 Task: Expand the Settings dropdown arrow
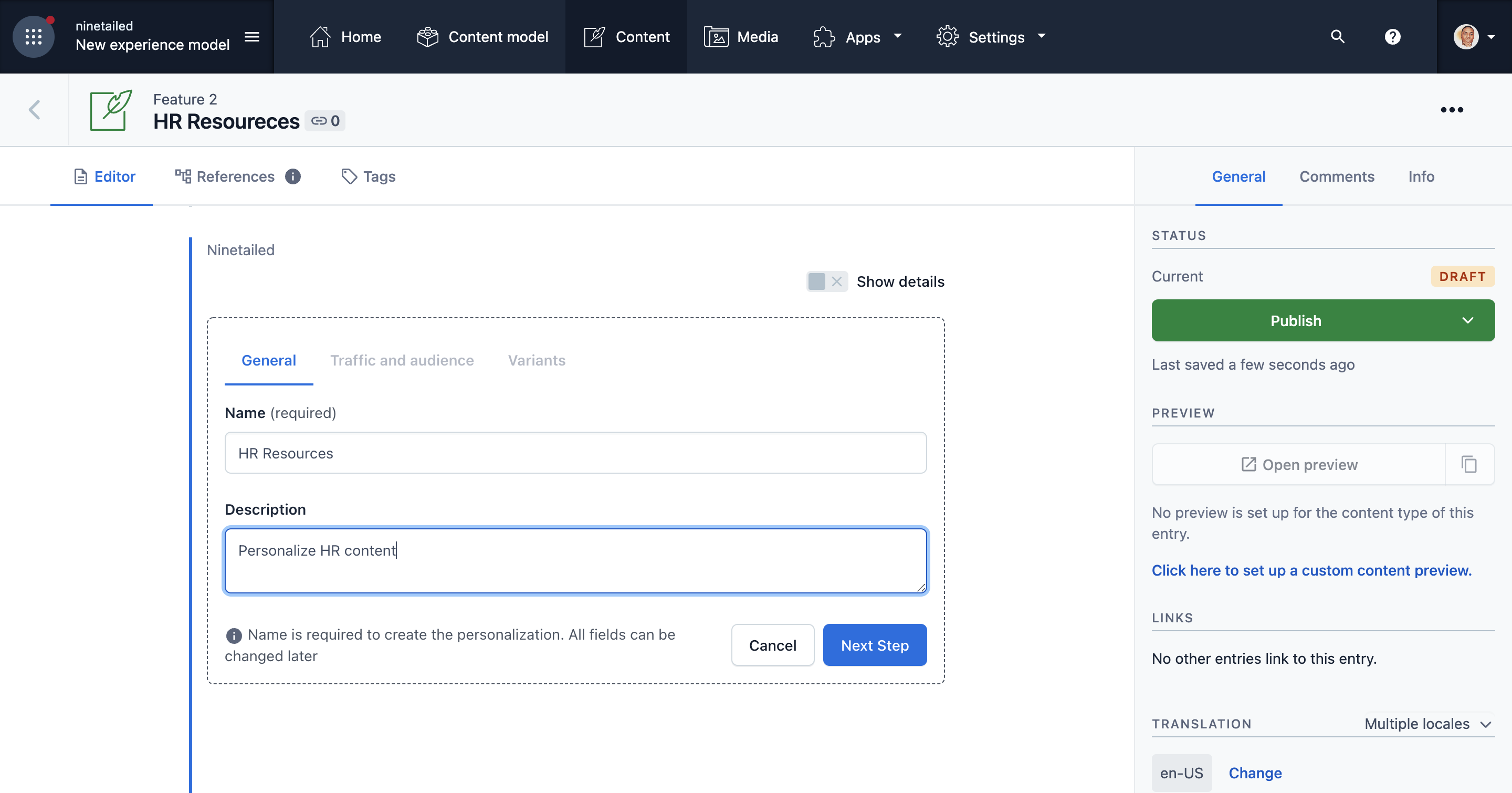coord(1041,36)
